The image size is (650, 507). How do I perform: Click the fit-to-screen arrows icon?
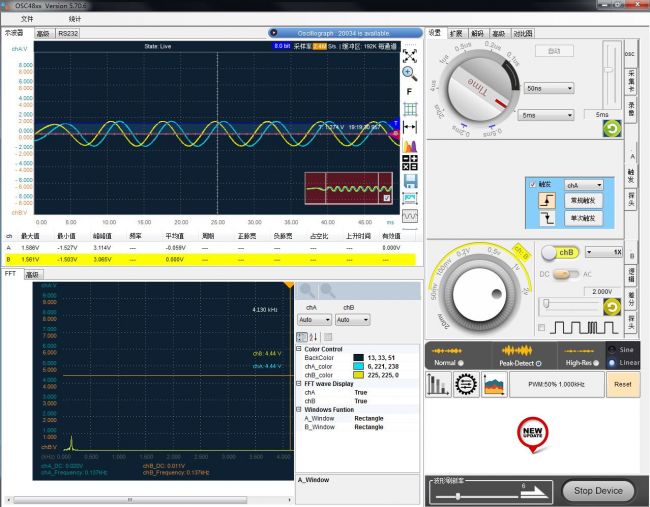pos(410,56)
